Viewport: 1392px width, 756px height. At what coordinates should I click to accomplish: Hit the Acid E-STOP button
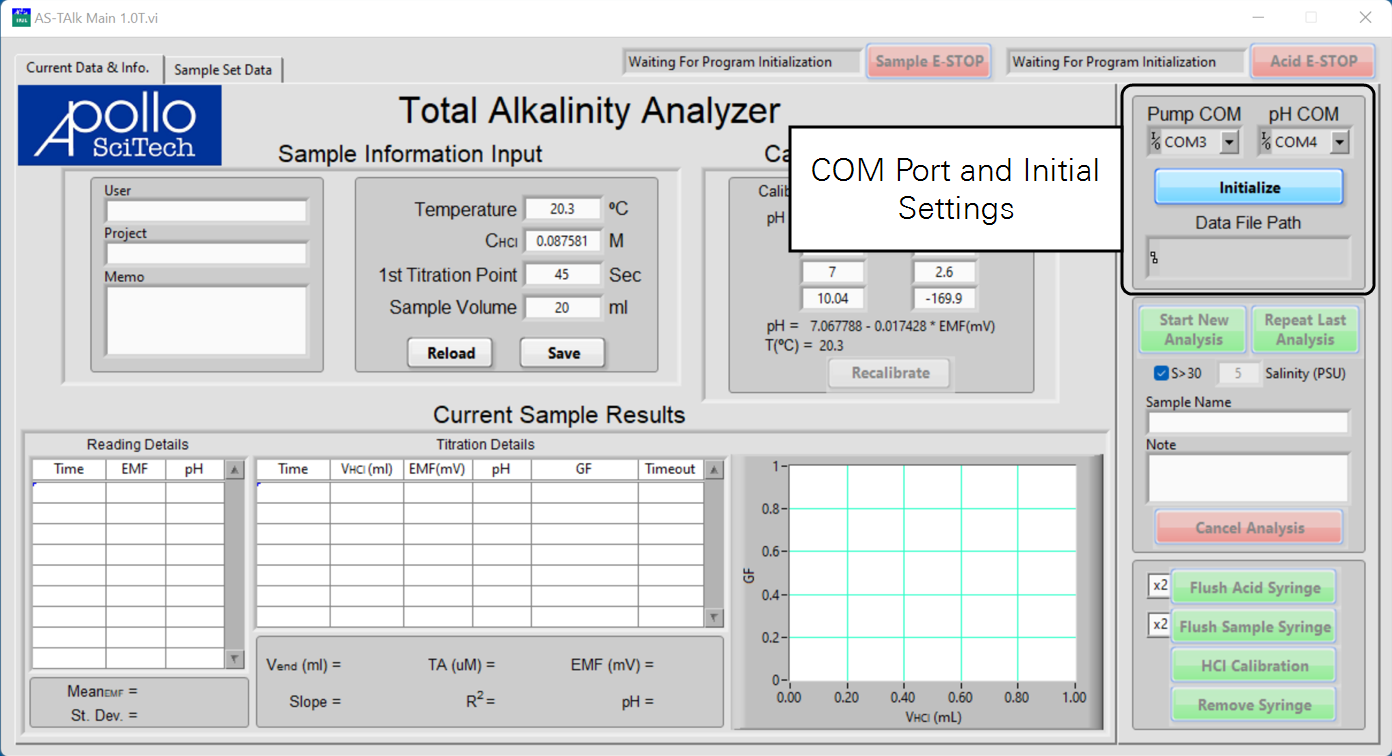1313,61
